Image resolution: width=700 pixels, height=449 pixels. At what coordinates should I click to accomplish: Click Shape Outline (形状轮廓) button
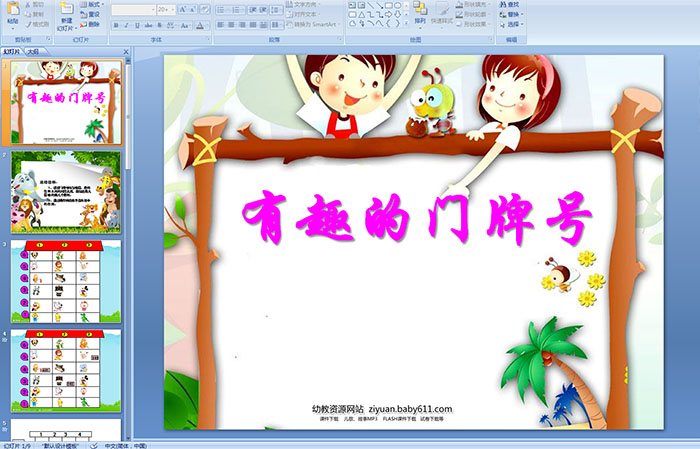point(474,14)
